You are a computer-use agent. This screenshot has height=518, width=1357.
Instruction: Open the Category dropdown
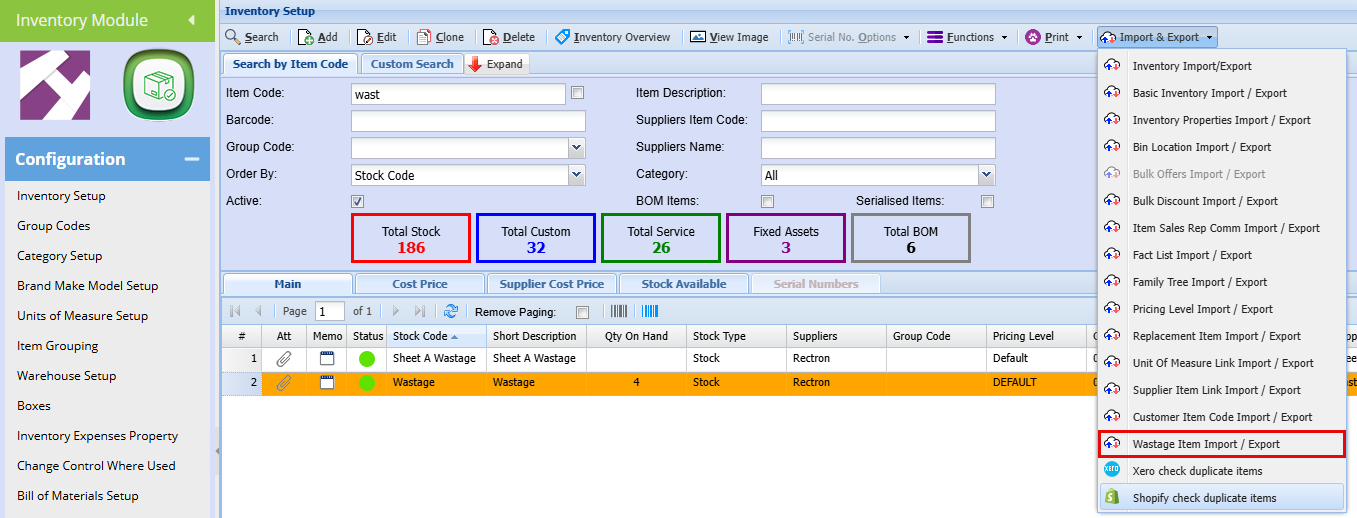(x=987, y=175)
